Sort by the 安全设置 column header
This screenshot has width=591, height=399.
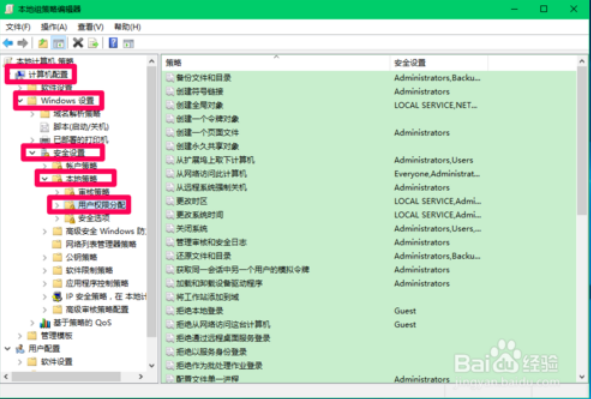439,63
